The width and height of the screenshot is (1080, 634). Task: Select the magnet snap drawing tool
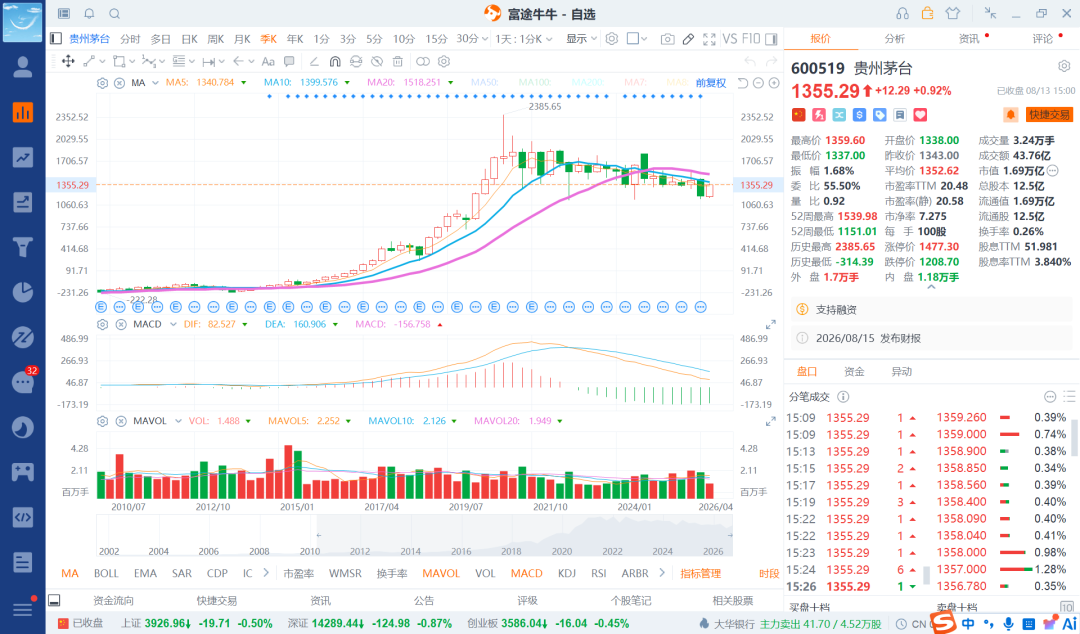pos(335,61)
